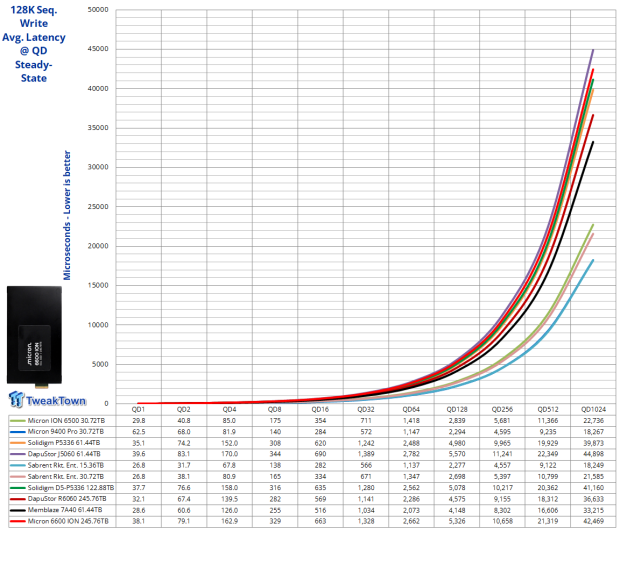This screenshot has width=620, height=568.
Task: Select the Solidigm D5-P5336 122.88TB legend label
Action: pyautogui.click(x=71, y=488)
